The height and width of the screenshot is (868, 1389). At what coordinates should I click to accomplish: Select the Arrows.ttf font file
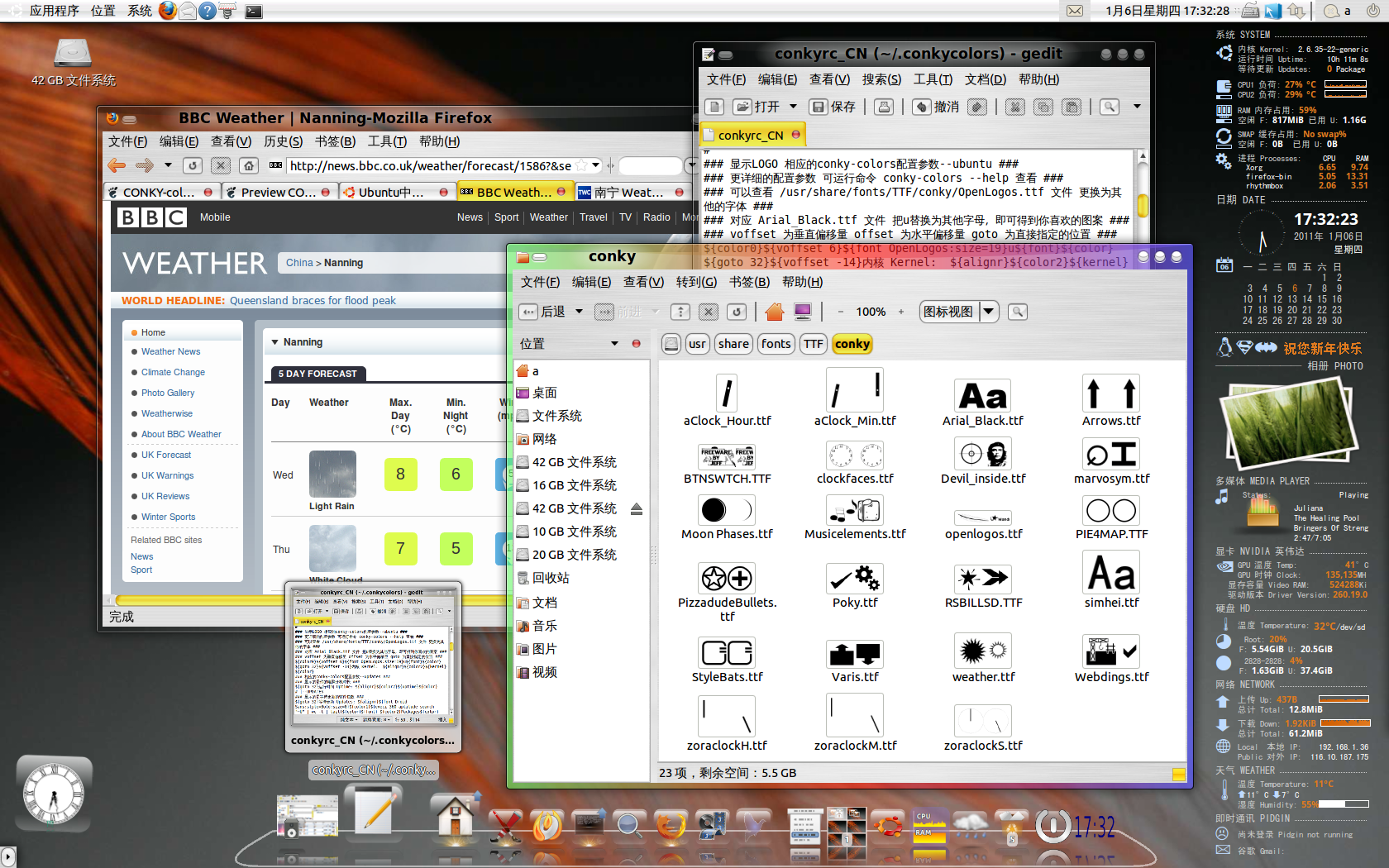(x=1111, y=400)
